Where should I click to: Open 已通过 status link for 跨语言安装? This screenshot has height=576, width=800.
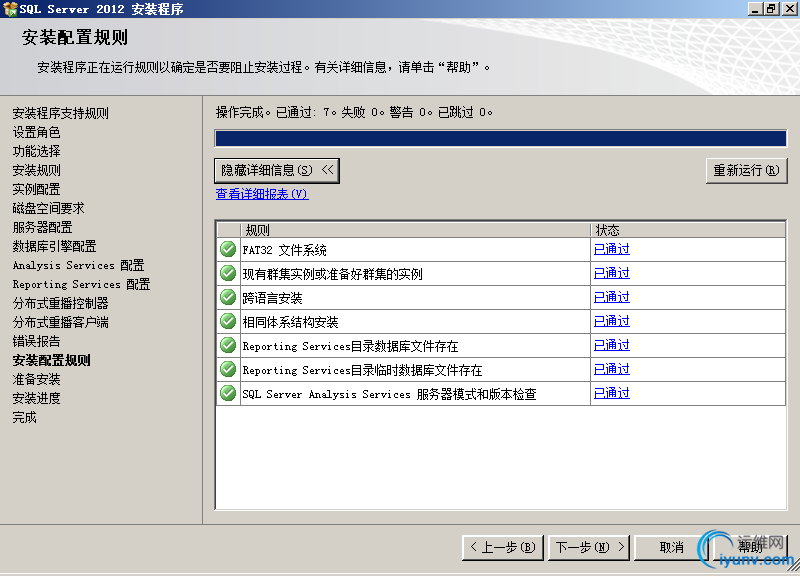[x=612, y=297]
